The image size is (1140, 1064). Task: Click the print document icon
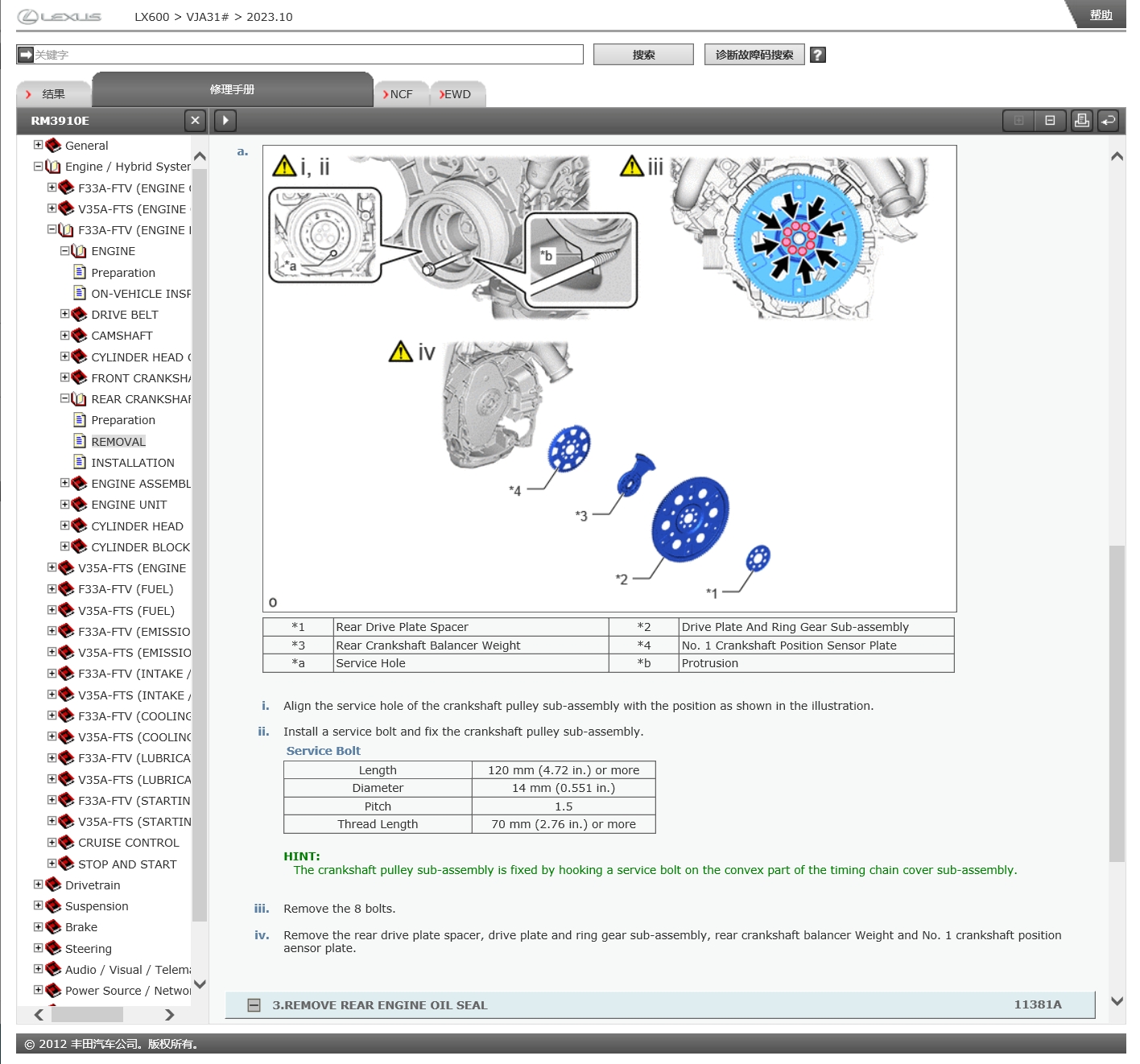click(1081, 121)
